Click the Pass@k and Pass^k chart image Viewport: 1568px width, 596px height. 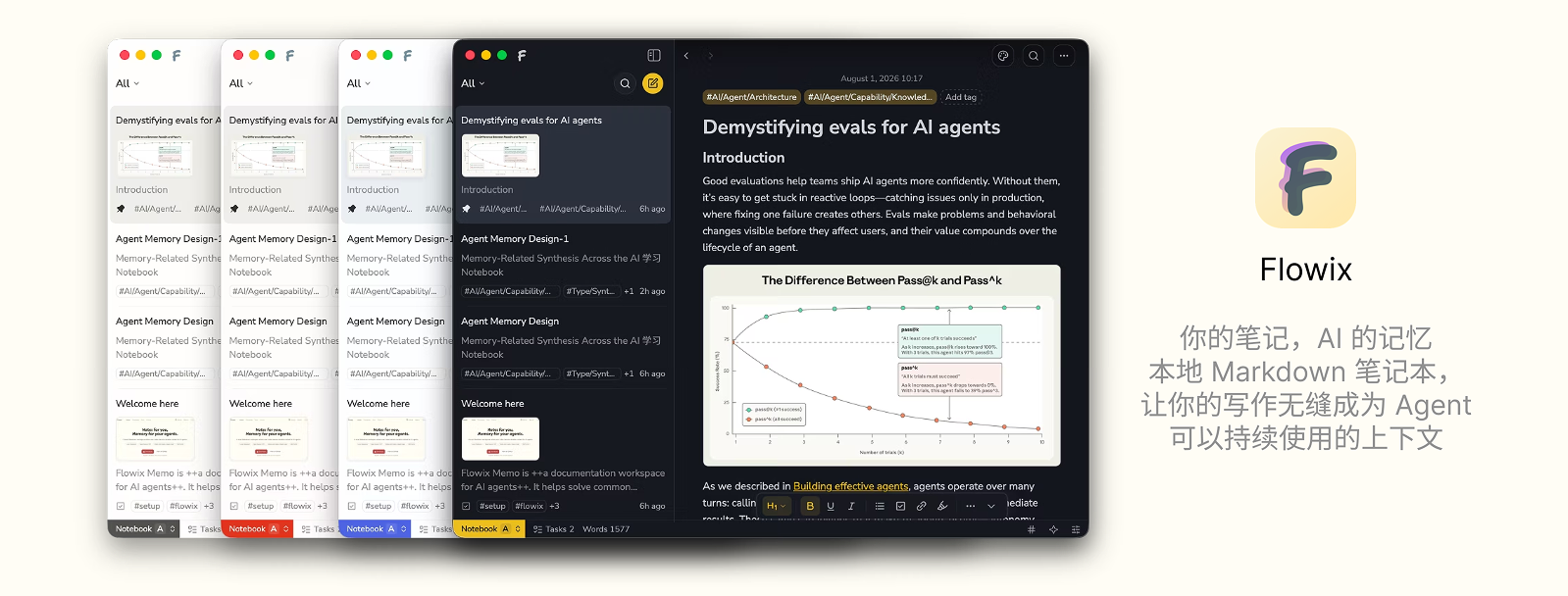882,366
